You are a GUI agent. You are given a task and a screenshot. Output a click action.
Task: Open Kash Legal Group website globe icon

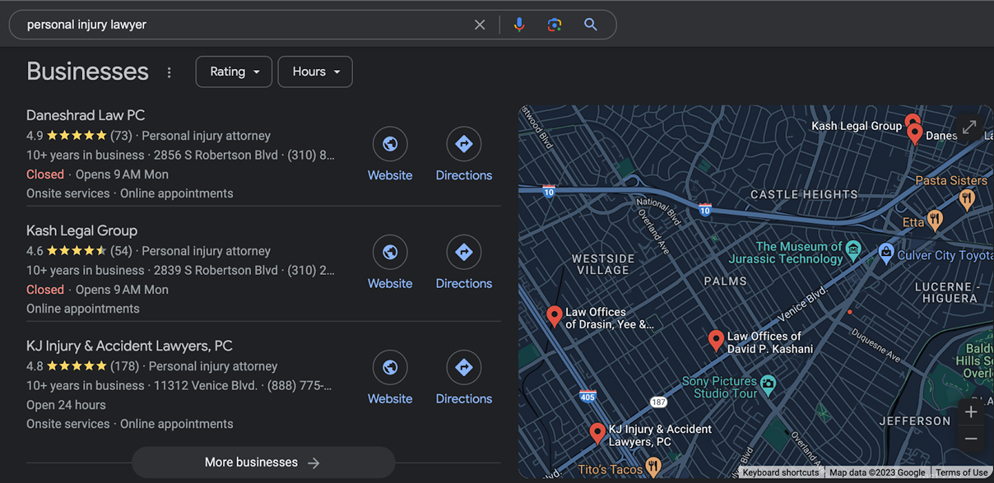390,252
